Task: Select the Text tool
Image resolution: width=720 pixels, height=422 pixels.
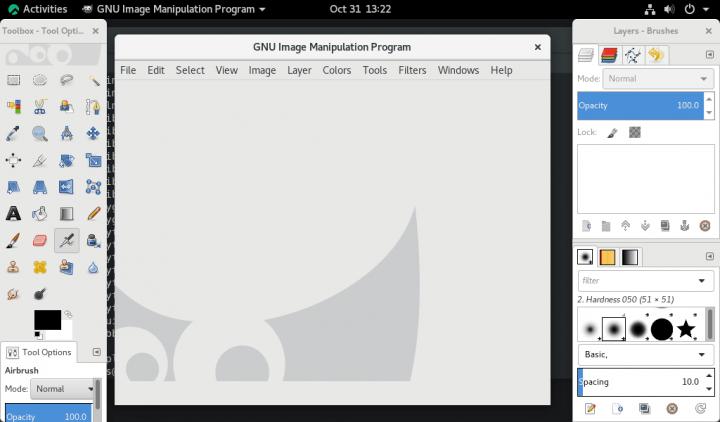Action: point(13,213)
